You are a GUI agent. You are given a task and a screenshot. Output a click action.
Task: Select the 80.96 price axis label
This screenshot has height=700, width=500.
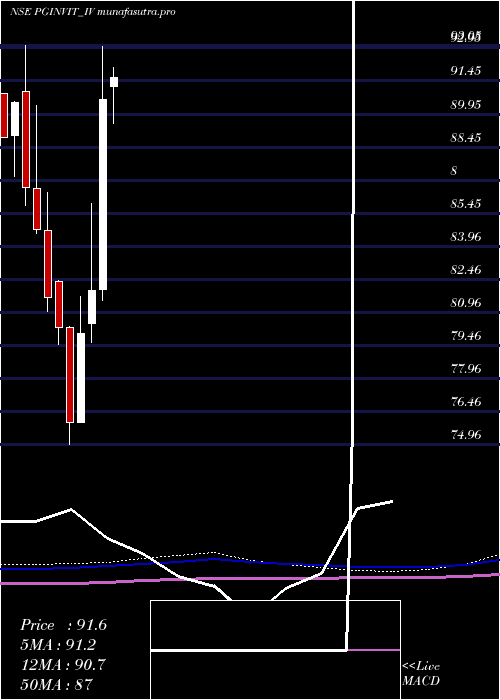466,303
